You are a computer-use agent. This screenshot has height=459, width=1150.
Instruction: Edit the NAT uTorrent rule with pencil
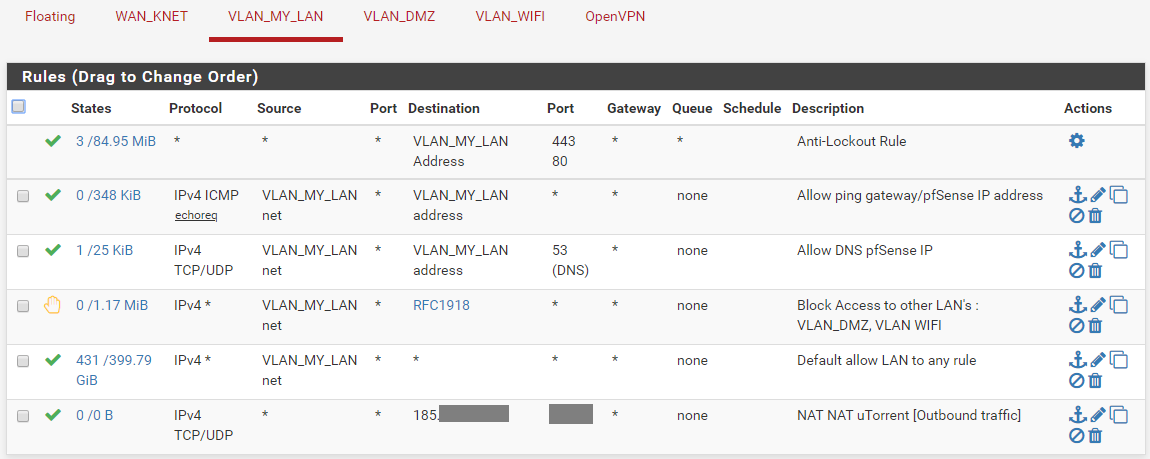(x=1097, y=415)
